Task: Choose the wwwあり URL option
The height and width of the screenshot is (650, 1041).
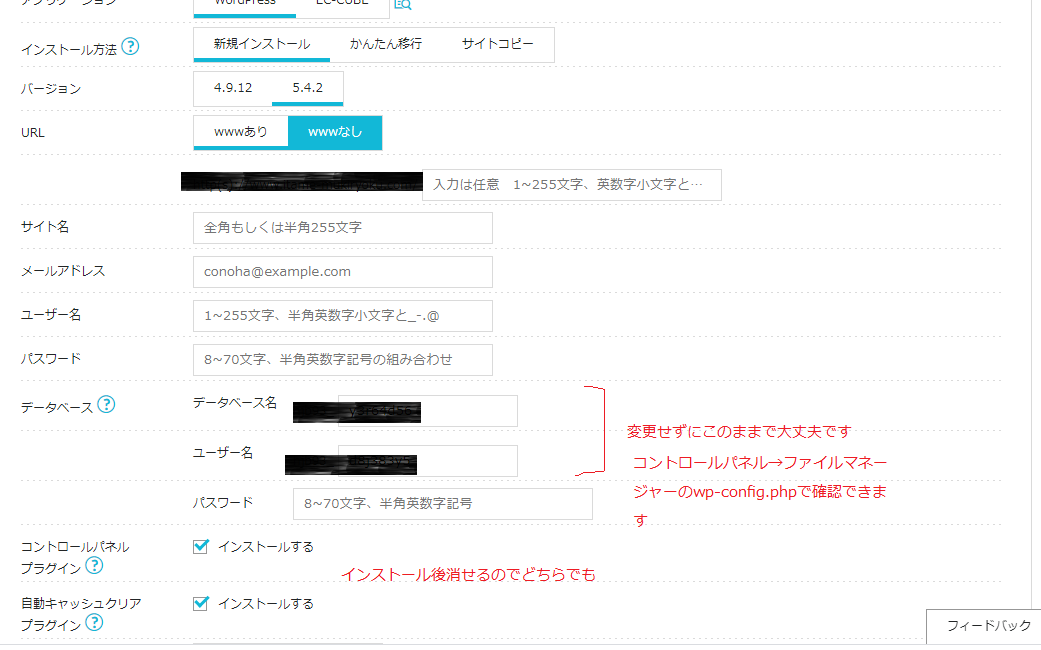Action: pyautogui.click(x=241, y=132)
